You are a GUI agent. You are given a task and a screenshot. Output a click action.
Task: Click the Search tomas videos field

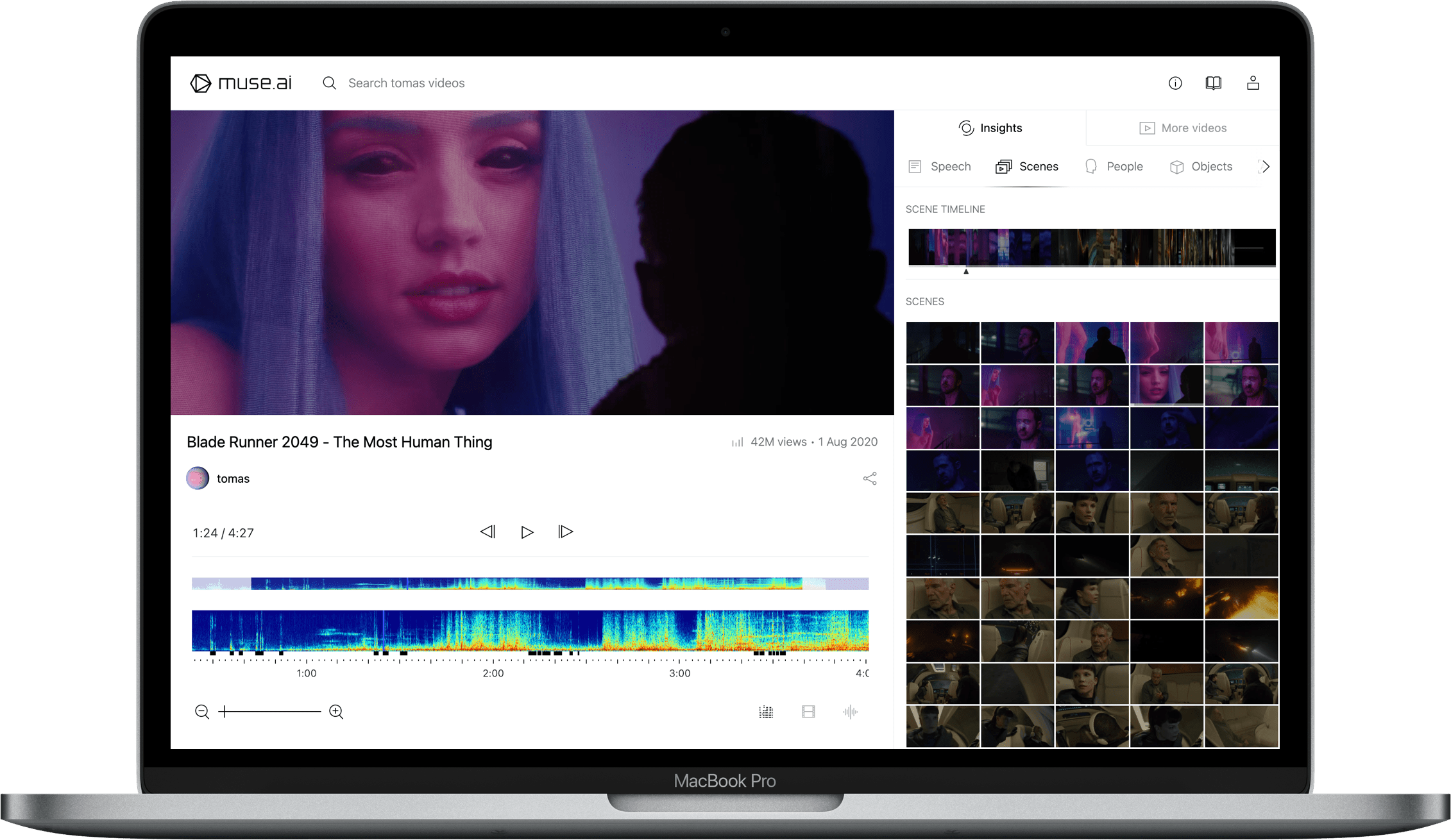[x=406, y=83]
